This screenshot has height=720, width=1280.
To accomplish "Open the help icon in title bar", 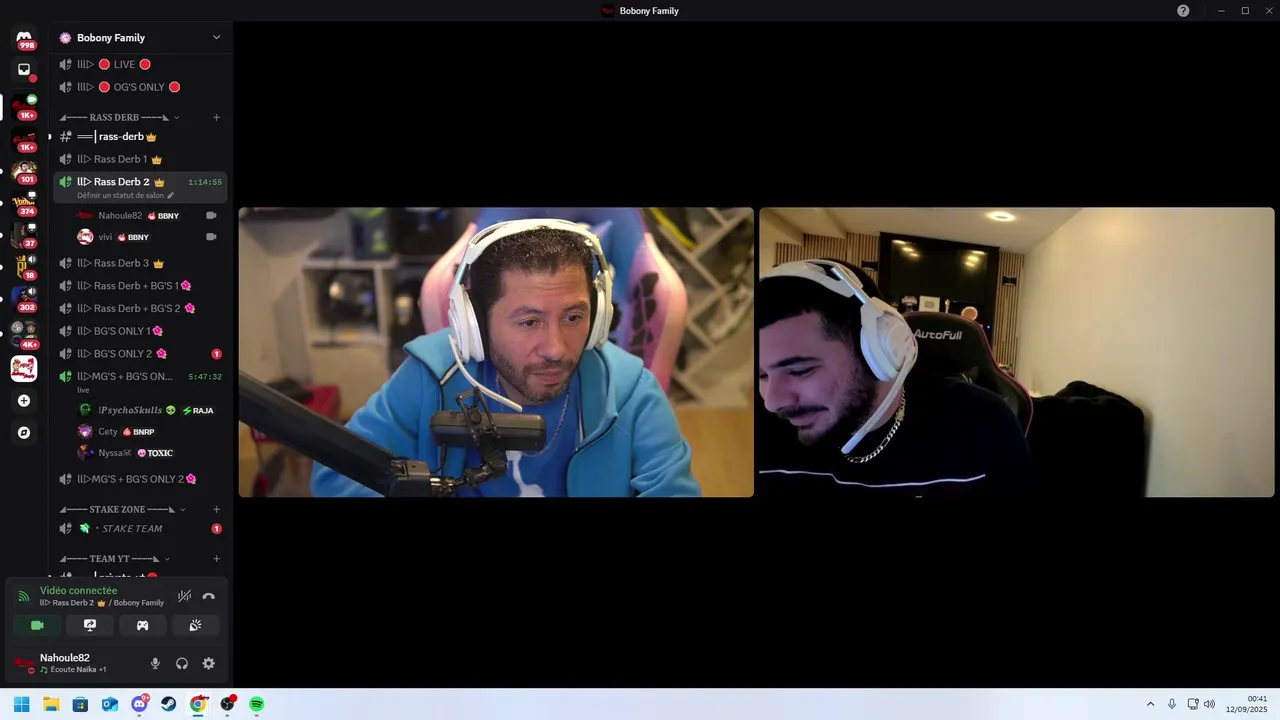I will (x=1183, y=11).
